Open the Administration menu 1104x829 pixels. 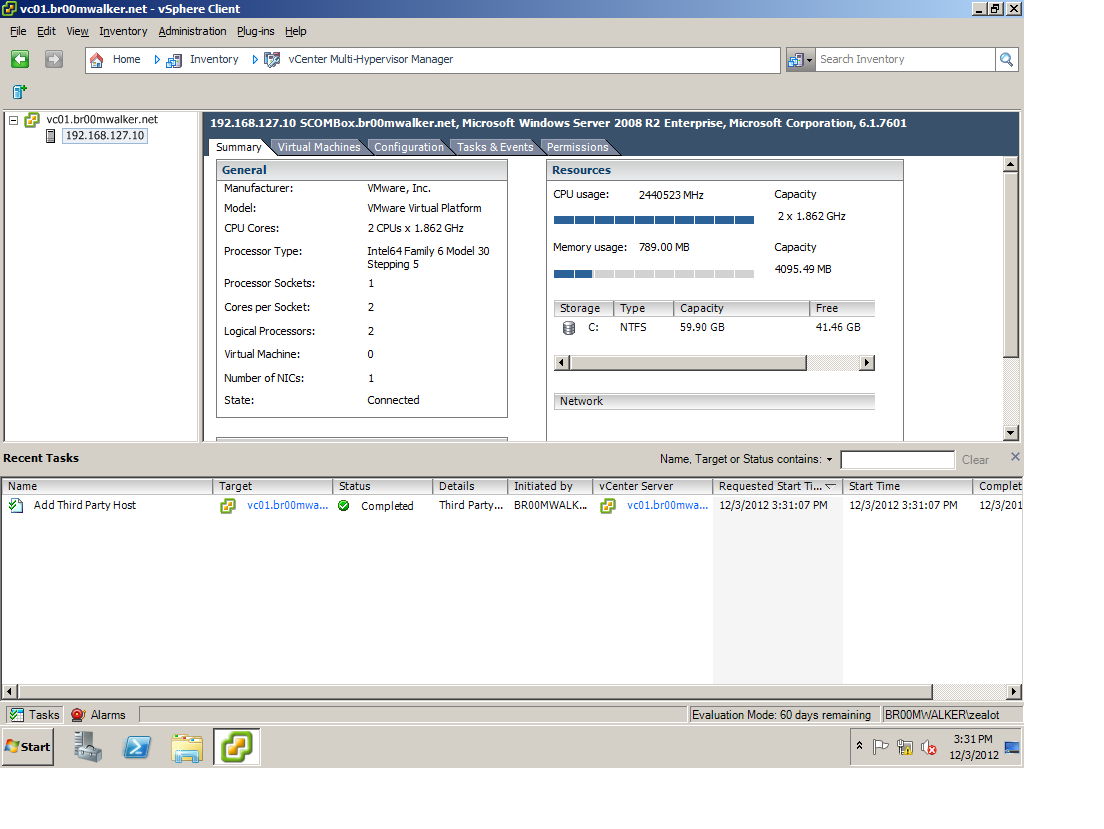[x=192, y=31]
